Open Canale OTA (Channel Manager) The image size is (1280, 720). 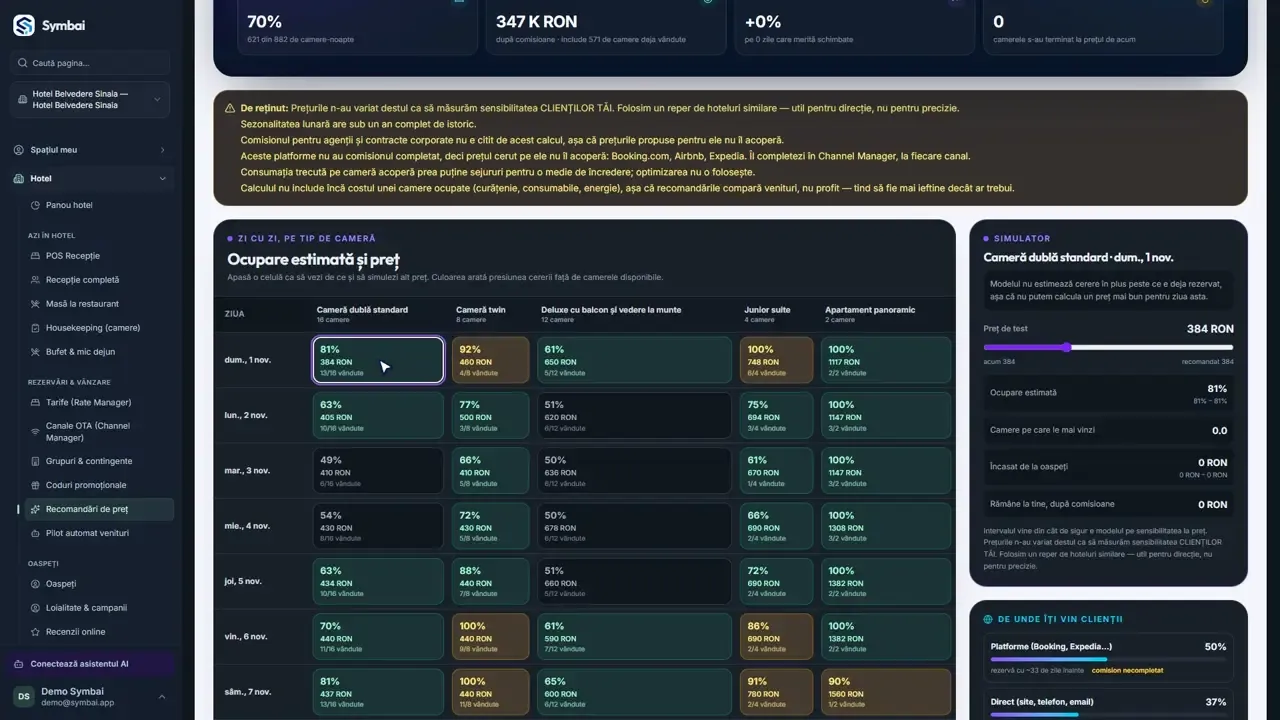pyautogui.click(x=88, y=432)
